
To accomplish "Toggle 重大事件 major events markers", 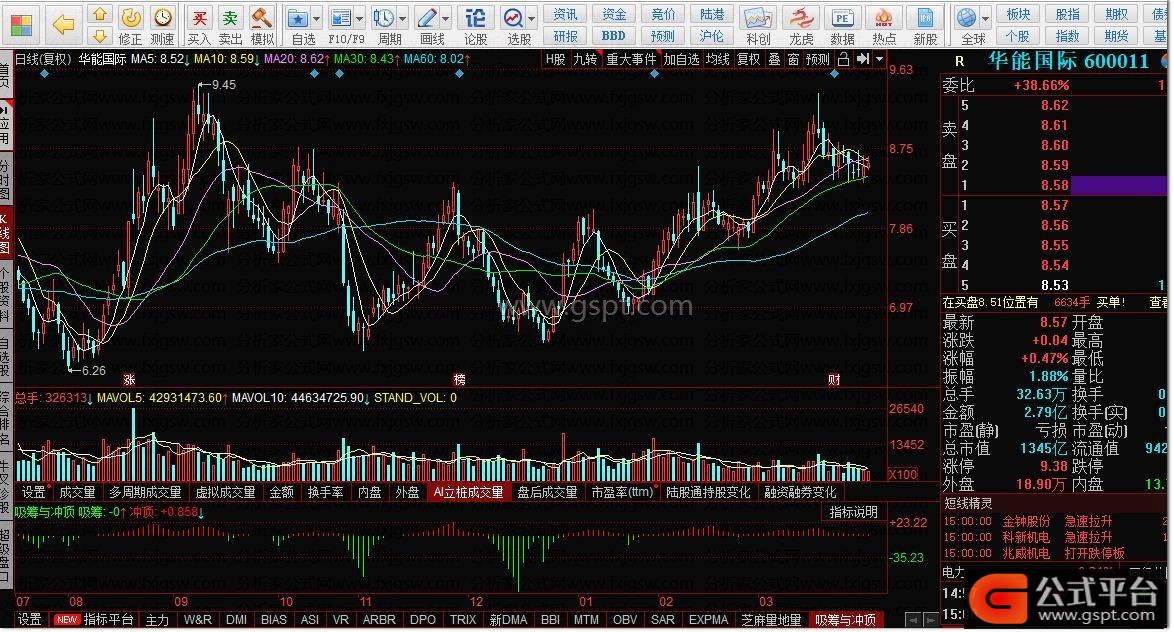I will point(631,59).
